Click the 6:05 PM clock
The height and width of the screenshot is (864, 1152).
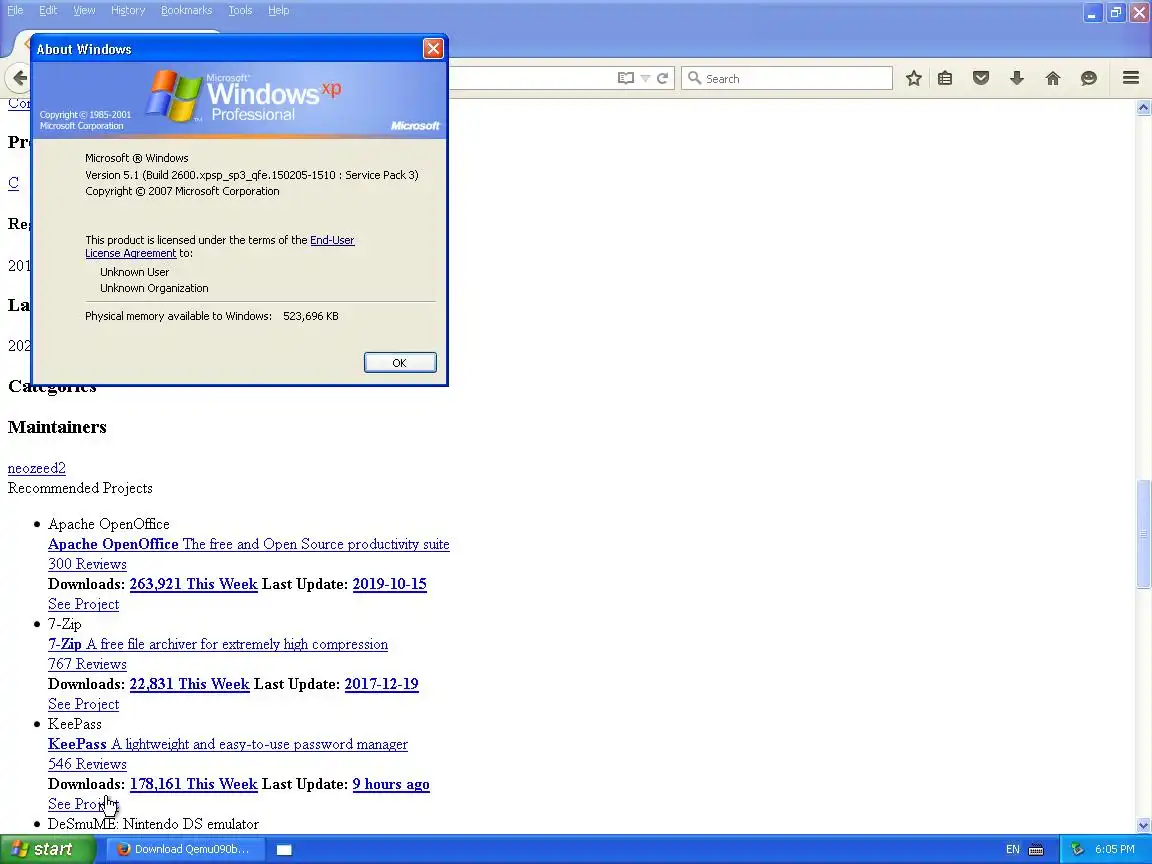tap(1115, 849)
